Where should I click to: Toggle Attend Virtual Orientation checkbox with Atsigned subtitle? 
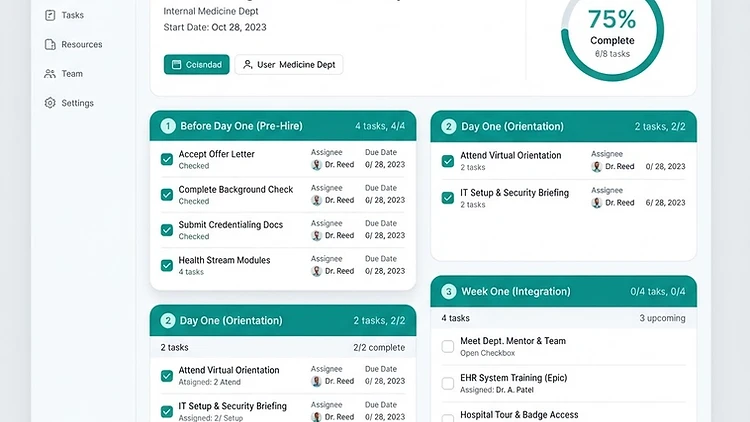click(166, 376)
